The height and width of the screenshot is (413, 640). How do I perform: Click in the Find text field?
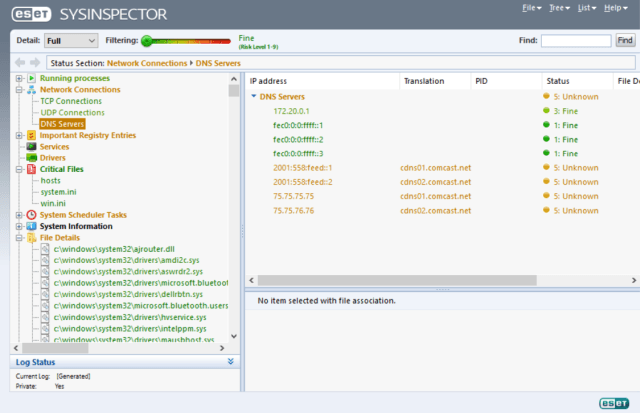click(x=575, y=40)
